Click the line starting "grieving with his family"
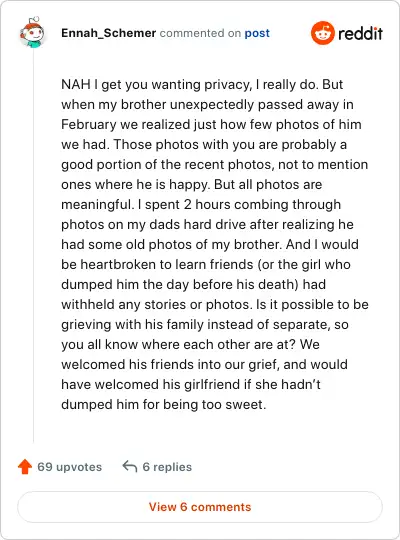400x540 pixels. (205, 324)
